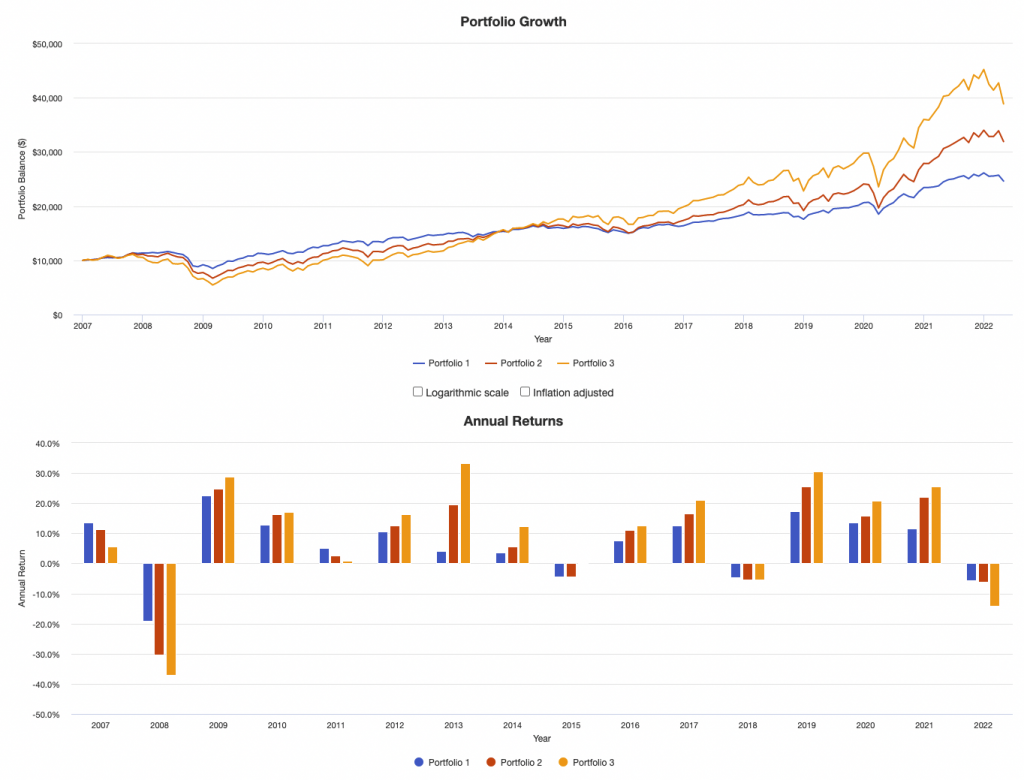Select the Annual Returns chart title
Image resolution: width=1024 pixels, height=780 pixels.
click(x=511, y=421)
